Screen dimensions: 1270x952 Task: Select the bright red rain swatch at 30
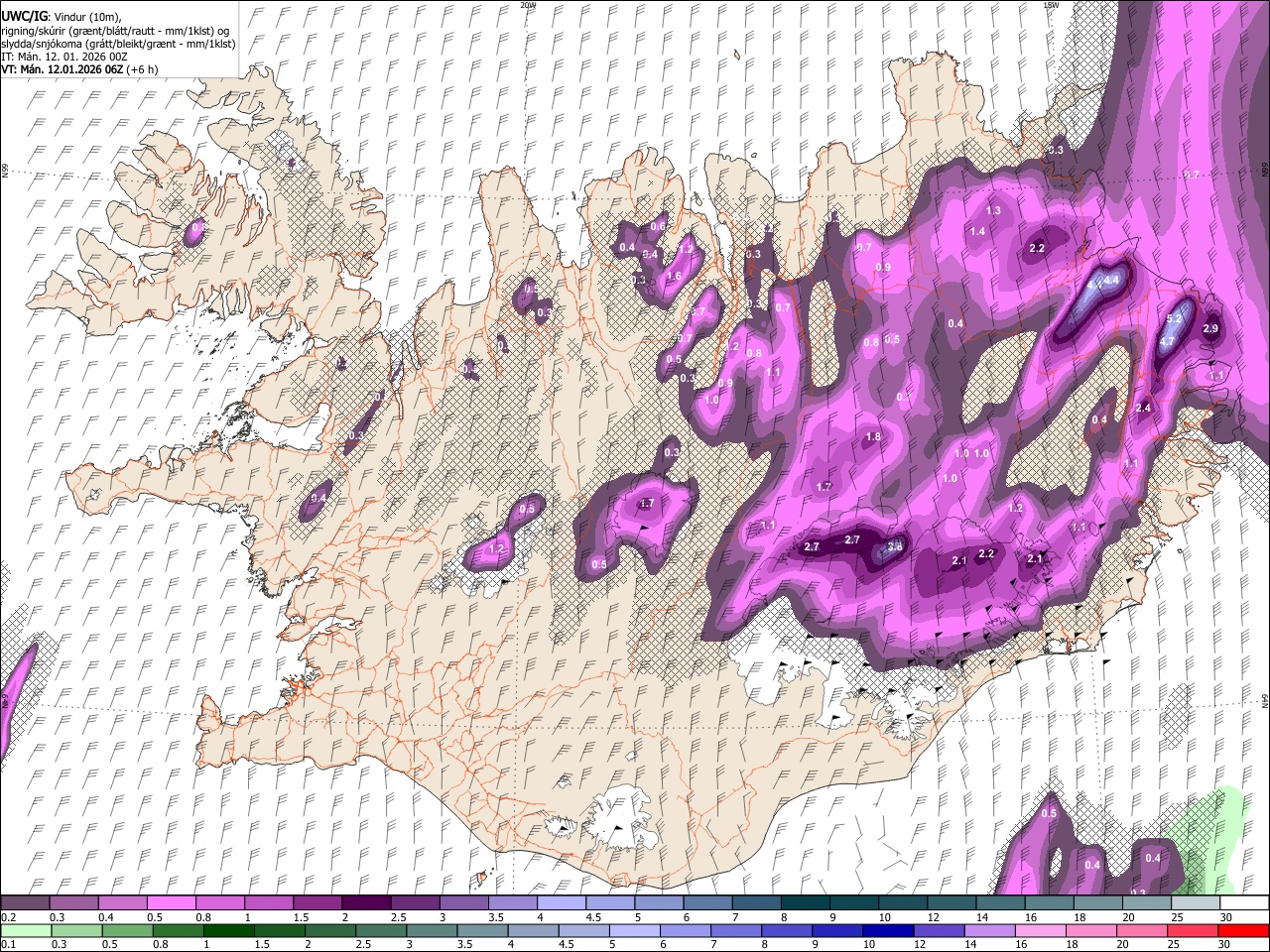[x=1243, y=930]
